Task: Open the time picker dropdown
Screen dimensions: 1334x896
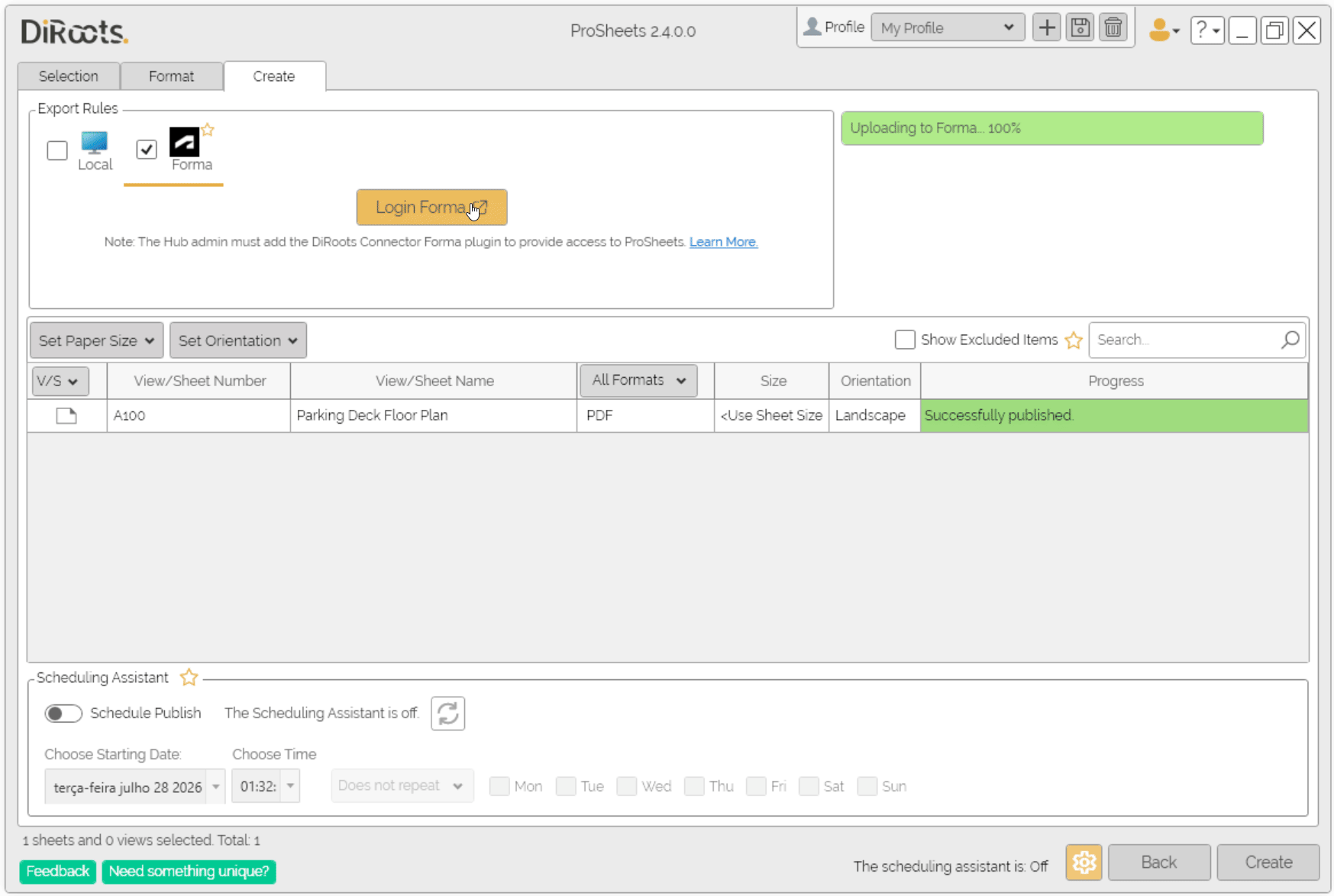Action: click(290, 786)
